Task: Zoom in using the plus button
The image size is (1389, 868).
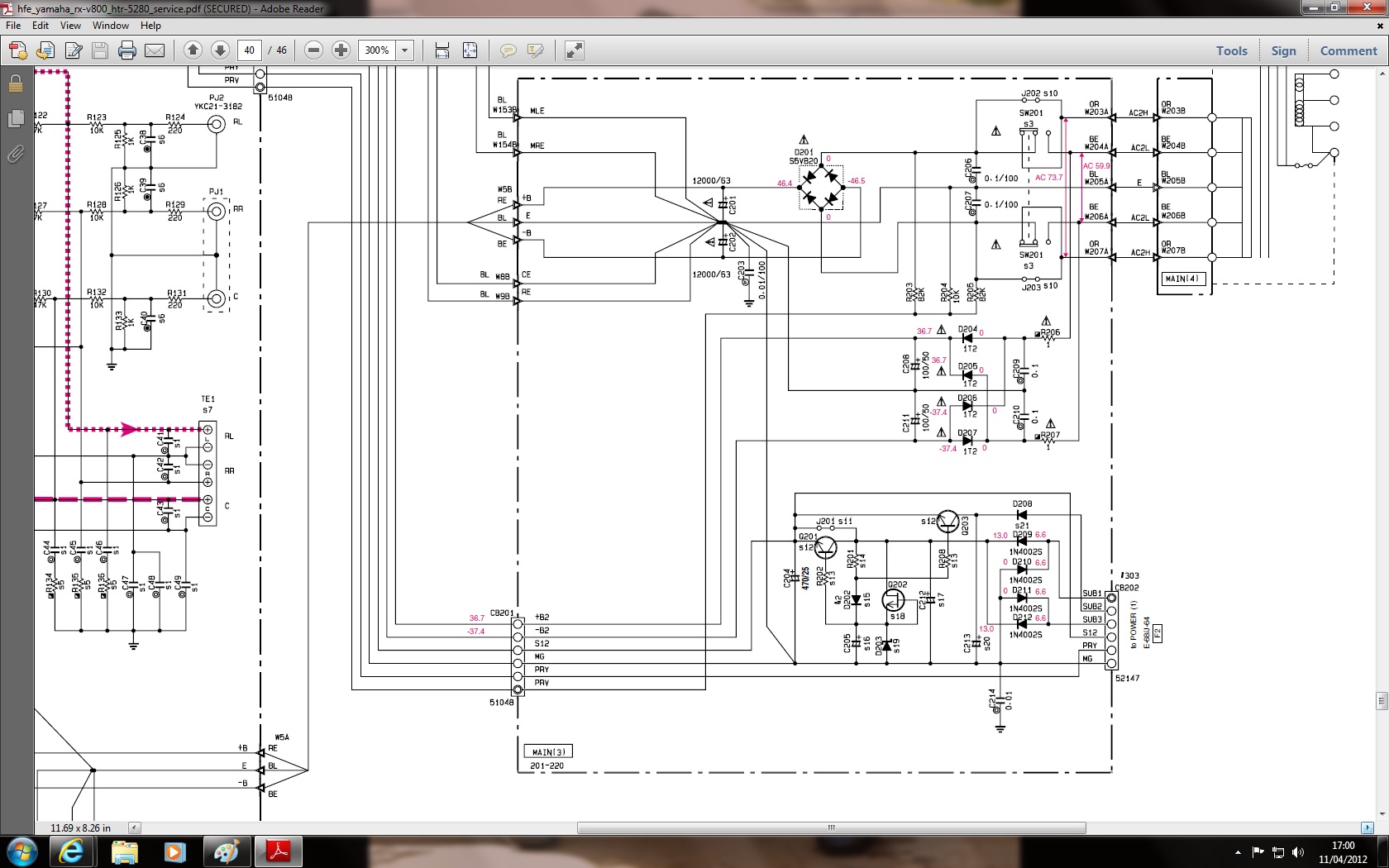Action: pos(341,50)
